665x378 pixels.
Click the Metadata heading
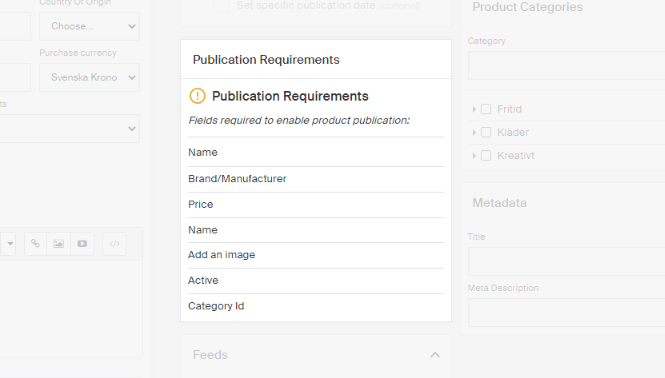500,203
